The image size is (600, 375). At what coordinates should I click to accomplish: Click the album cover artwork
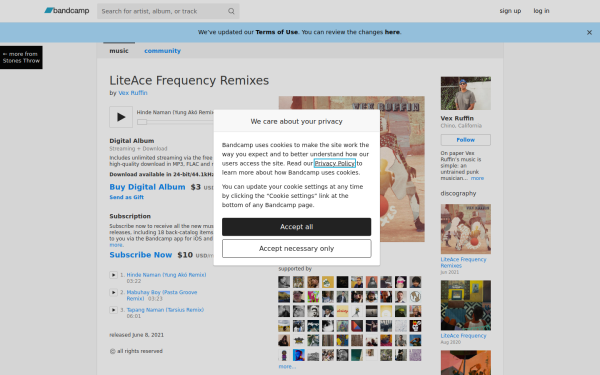[402, 169]
